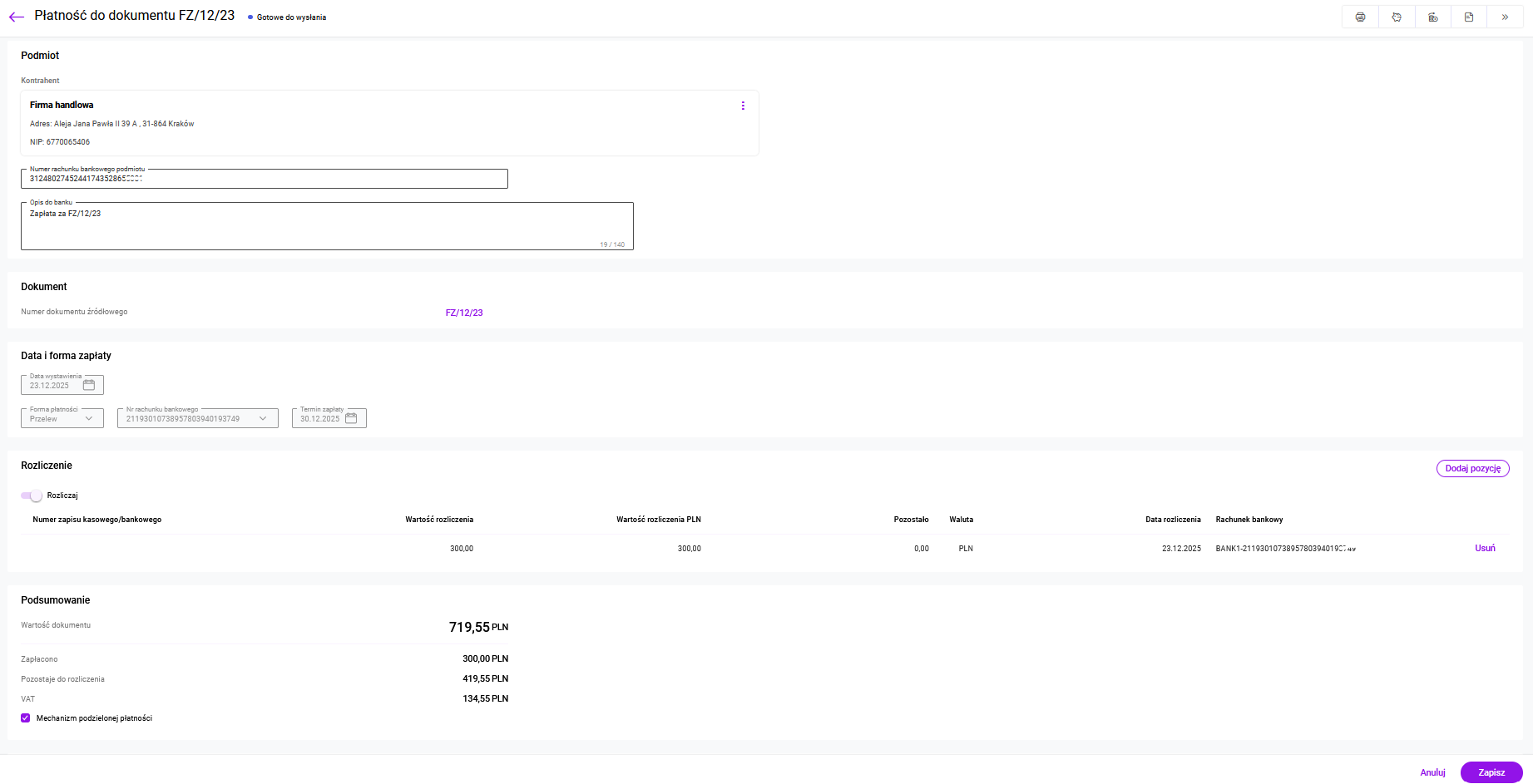This screenshot has height=784, width=1533.
Task: Save payment with Zapisz button
Action: coord(1491,772)
